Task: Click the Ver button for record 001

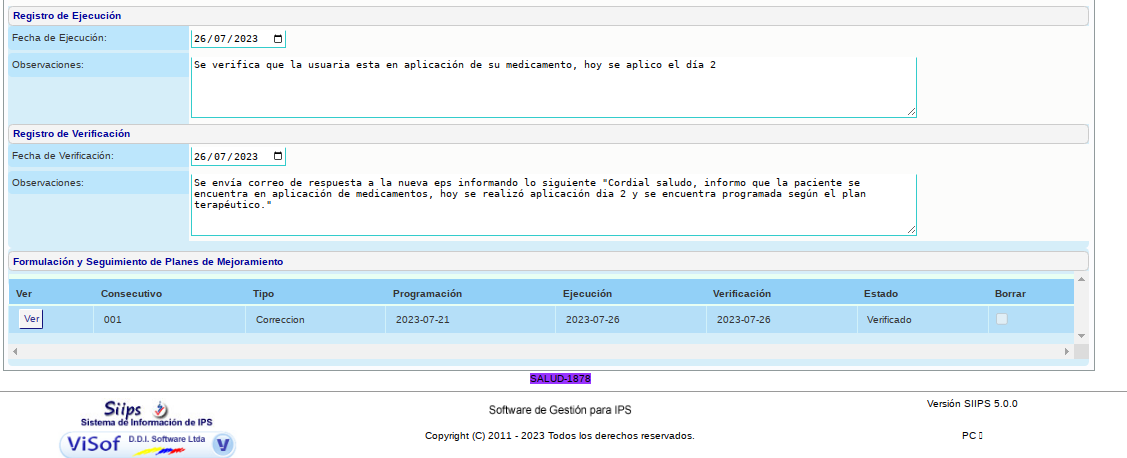Action: pyautogui.click(x=31, y=319)
